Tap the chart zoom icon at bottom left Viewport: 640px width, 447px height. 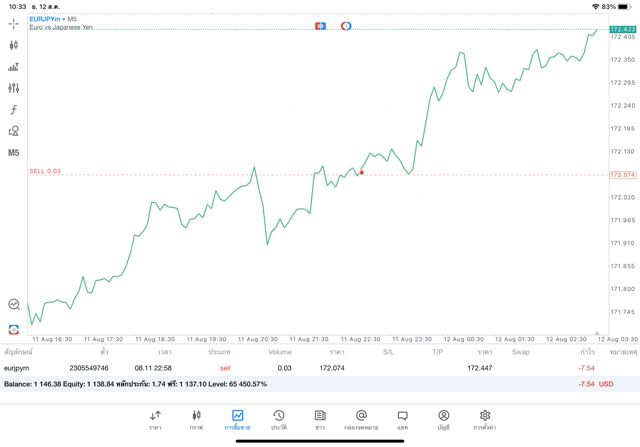click(x=14, y=304)
